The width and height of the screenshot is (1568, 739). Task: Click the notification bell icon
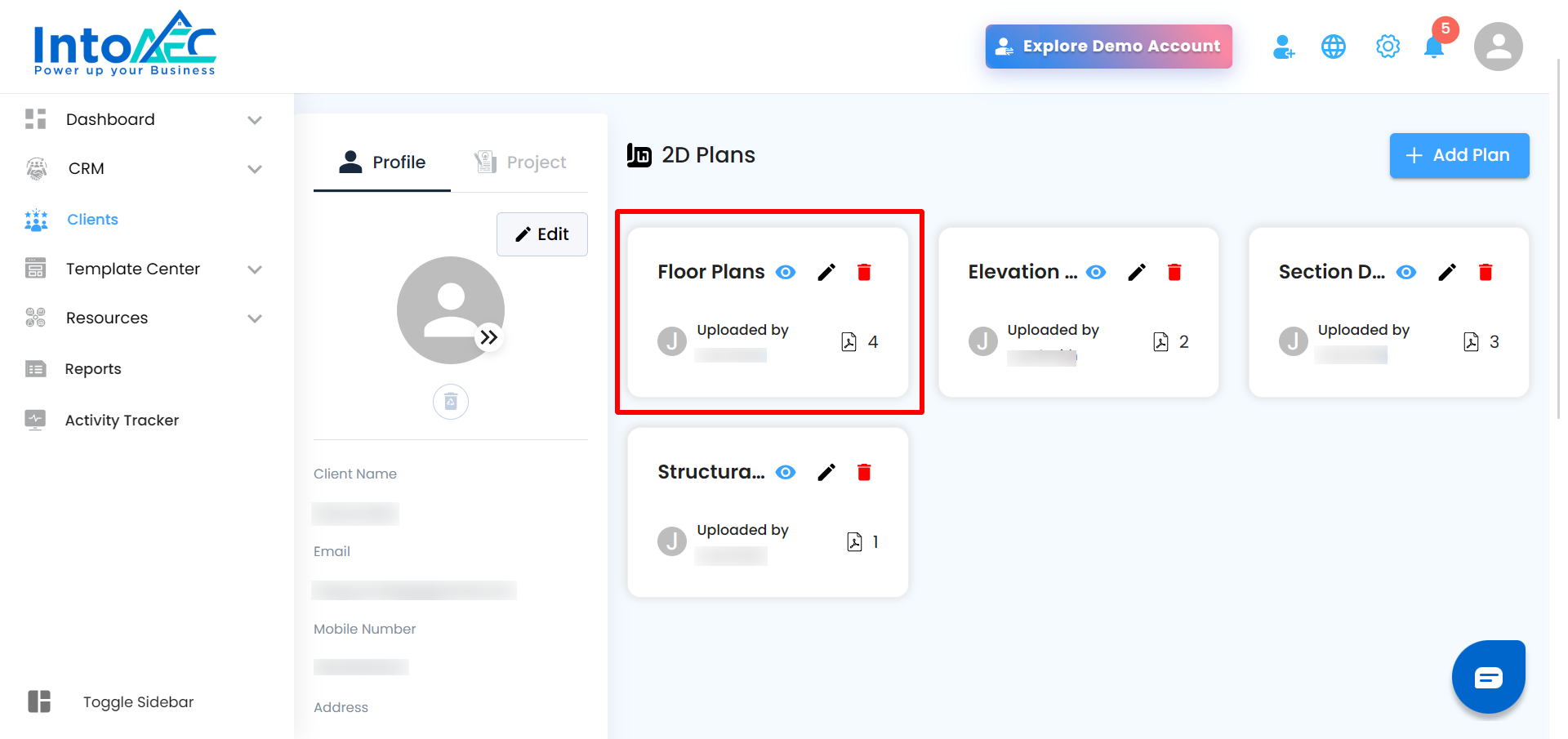click(1434, 47)
